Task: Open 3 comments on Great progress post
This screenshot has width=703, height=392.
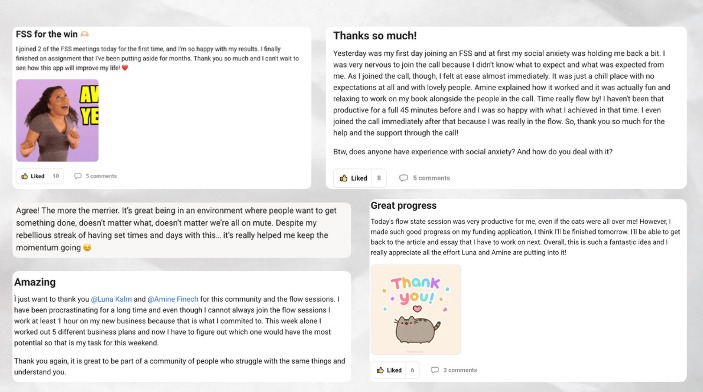Action: [x=460, y=370]
